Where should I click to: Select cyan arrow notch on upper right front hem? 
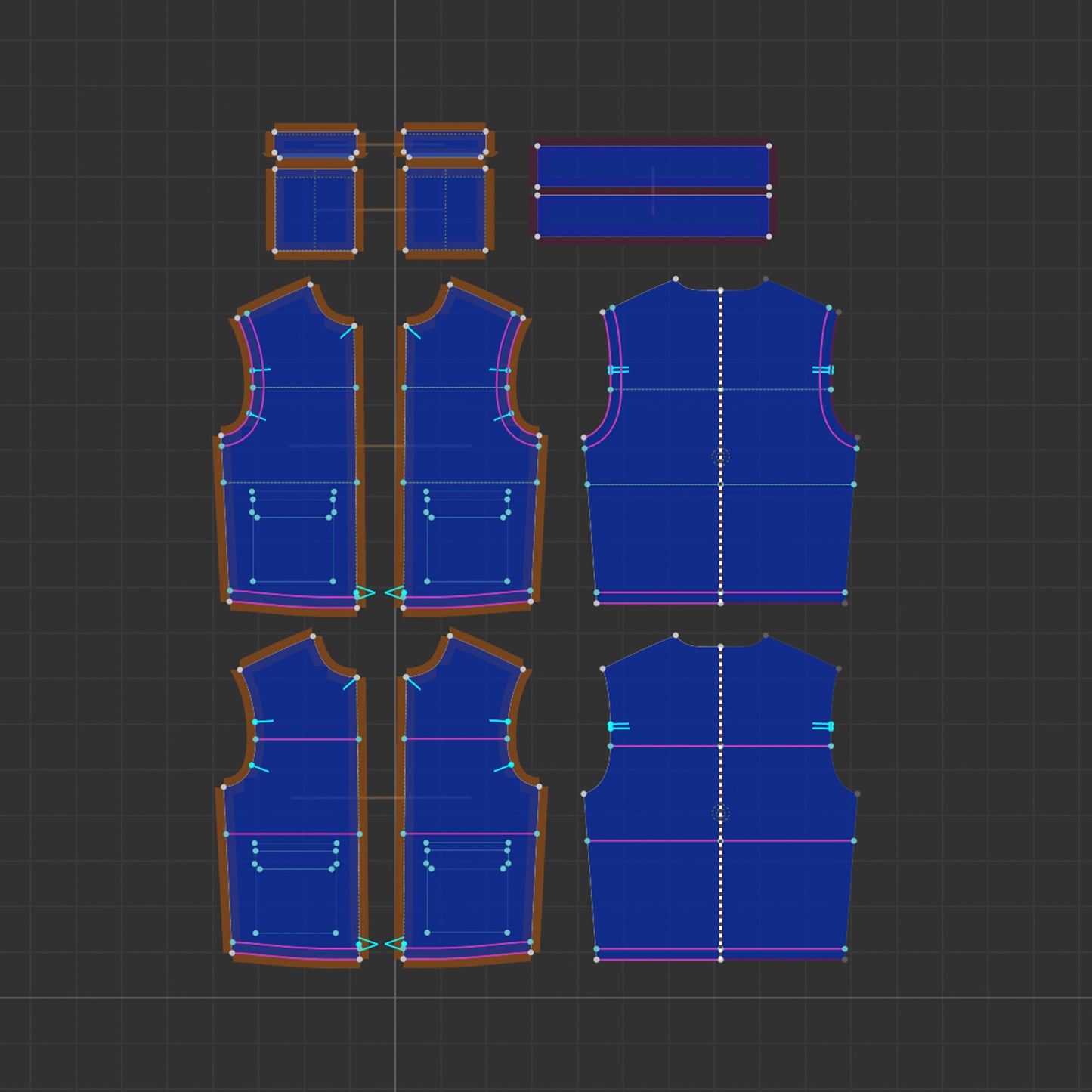[x=394, y=593]
